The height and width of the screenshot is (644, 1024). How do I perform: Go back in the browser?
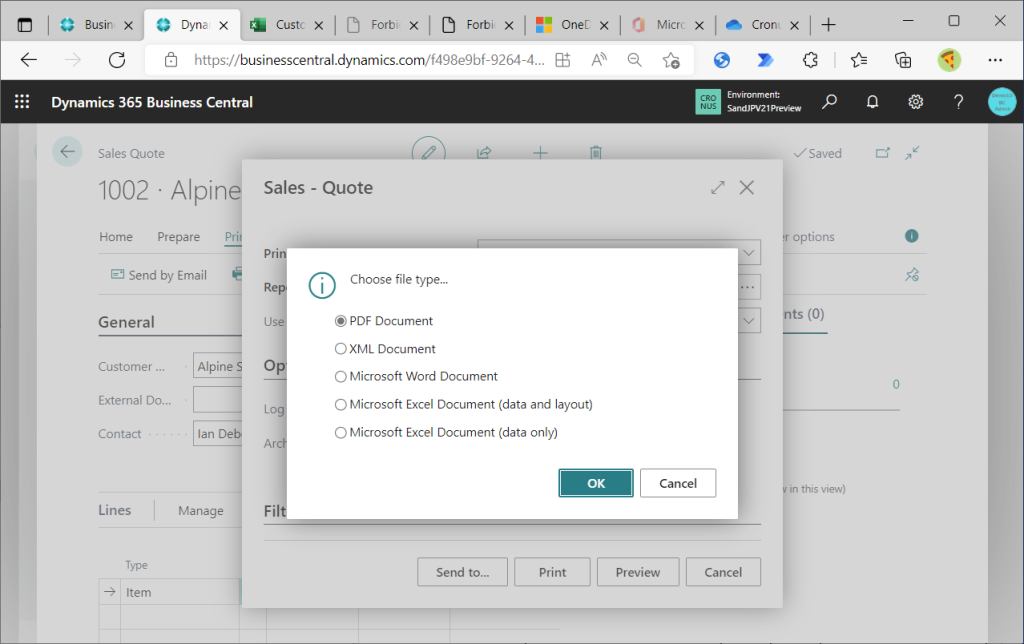point(29,60)
